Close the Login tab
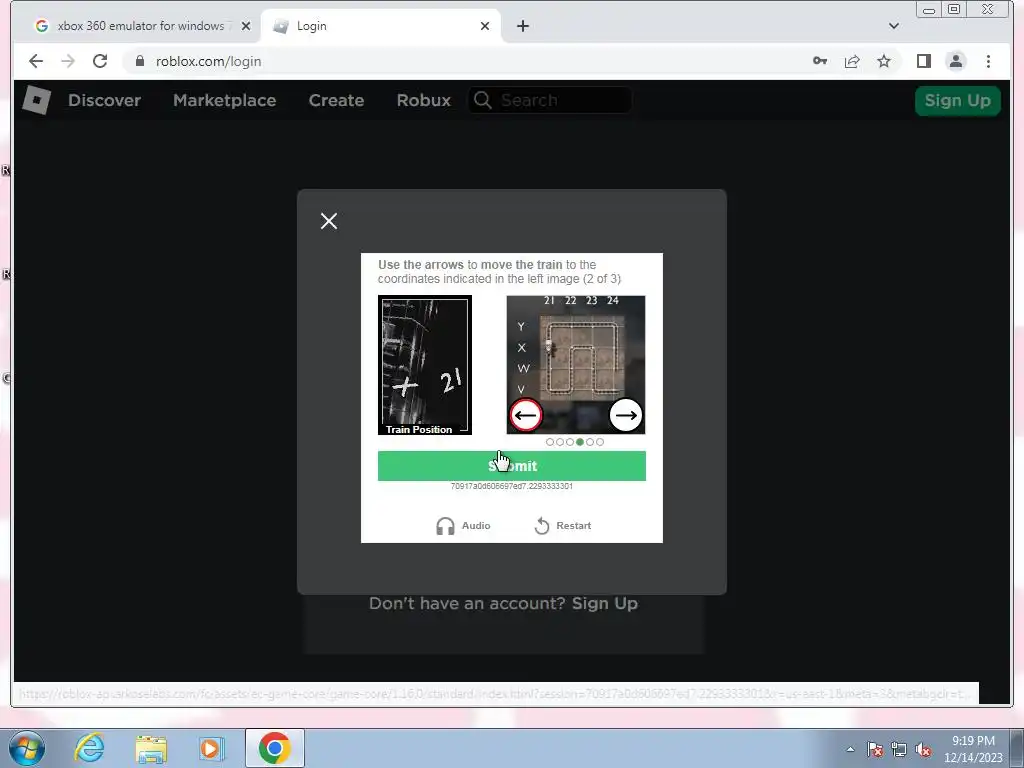The width and height of the screenshot is (1024, 768). (485, 26)
